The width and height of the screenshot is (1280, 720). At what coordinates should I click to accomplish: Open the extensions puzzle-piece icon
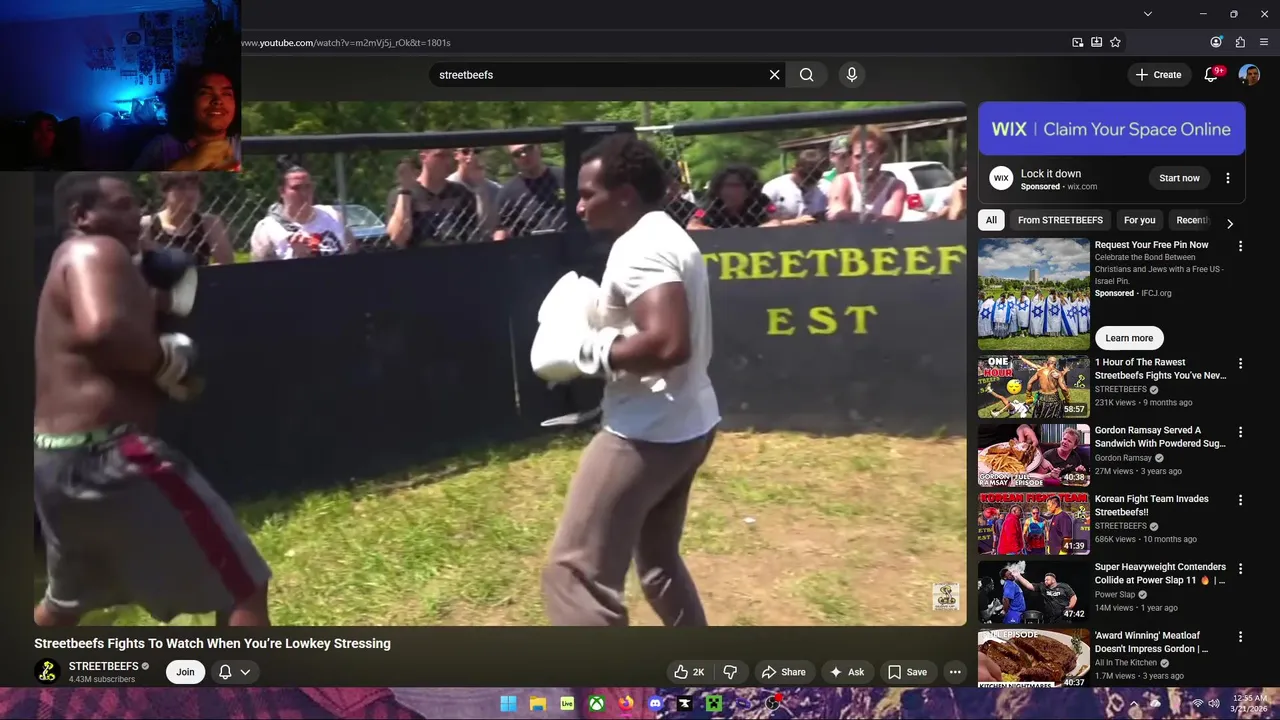1240,42
